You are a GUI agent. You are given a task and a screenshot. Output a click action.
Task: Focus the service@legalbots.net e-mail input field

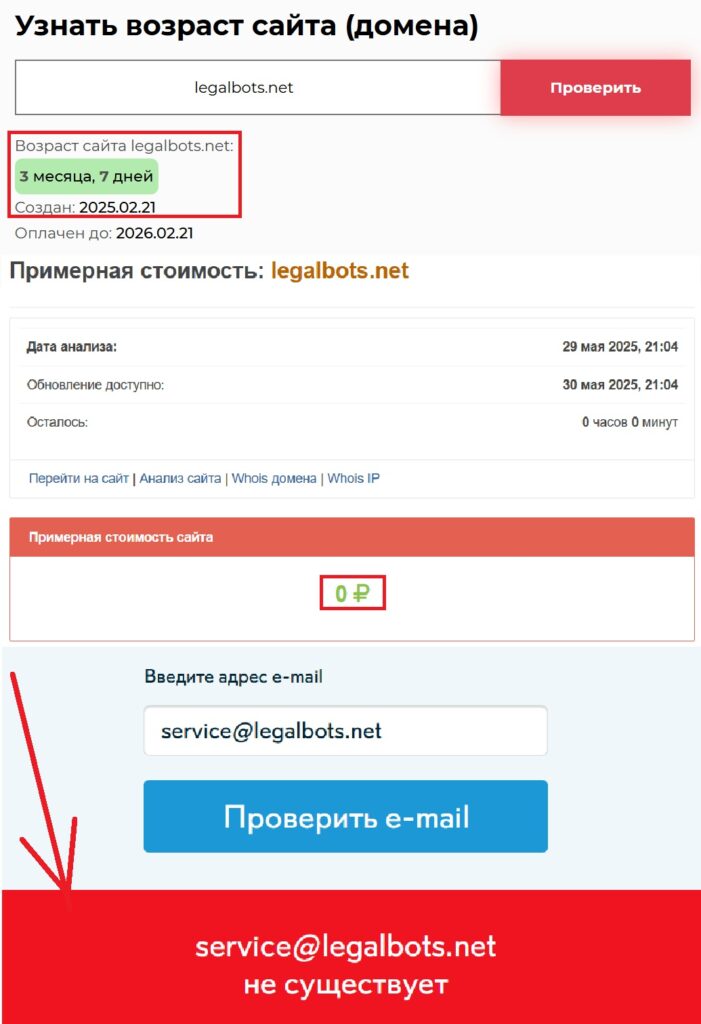tap(346, 731)
